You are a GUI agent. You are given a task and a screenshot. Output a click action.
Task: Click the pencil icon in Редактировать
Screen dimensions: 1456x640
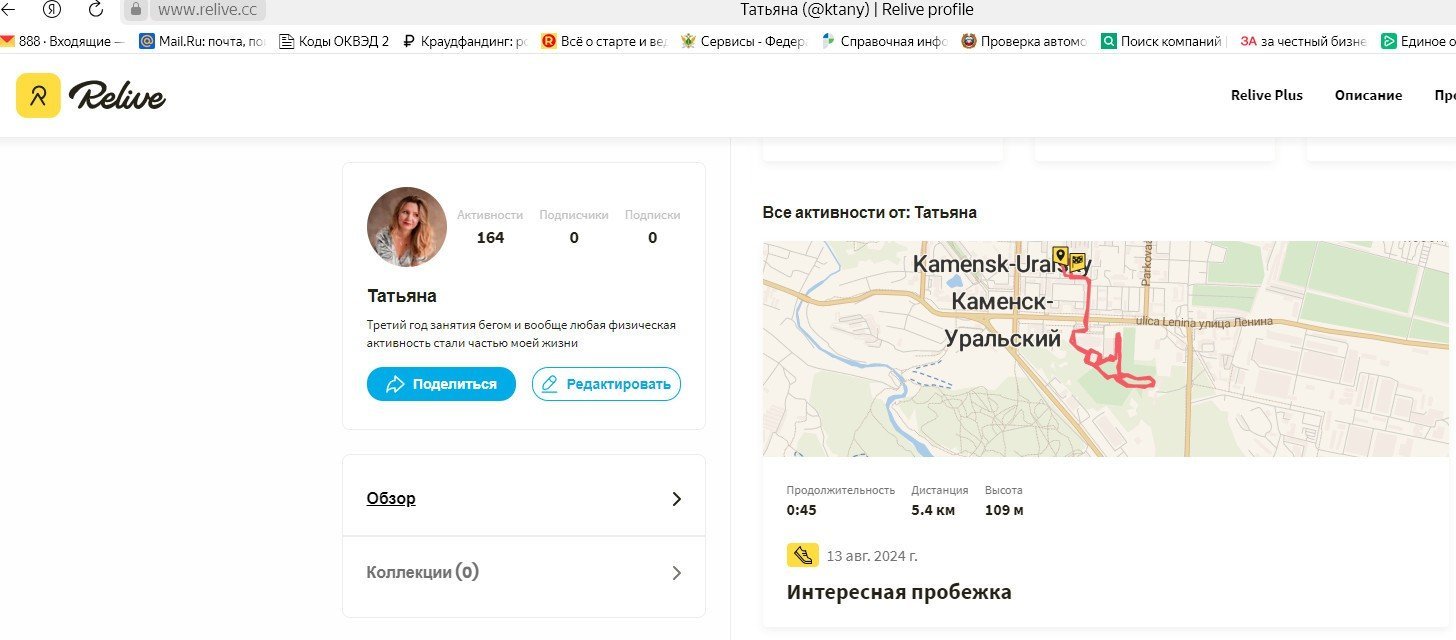(548, 384)
